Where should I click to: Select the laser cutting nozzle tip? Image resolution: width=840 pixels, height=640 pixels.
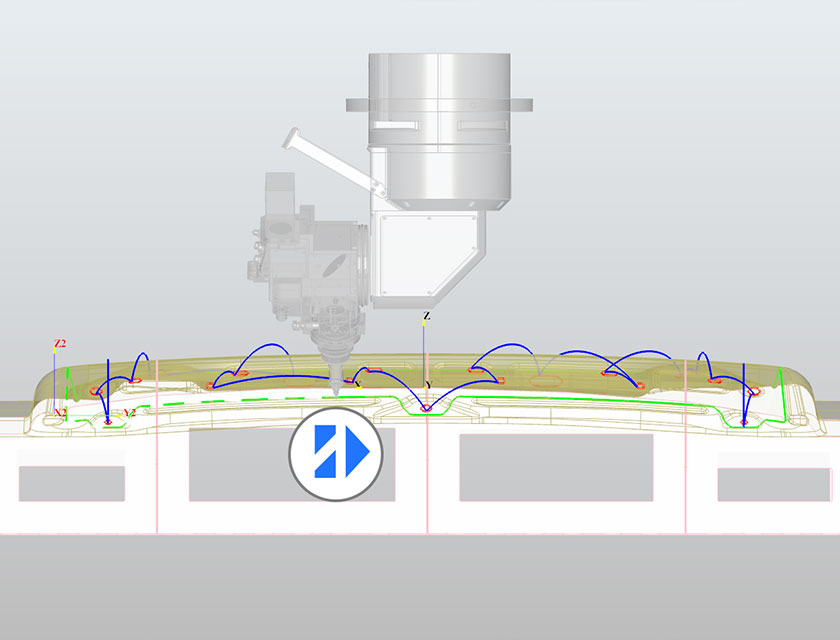(335, 388)
